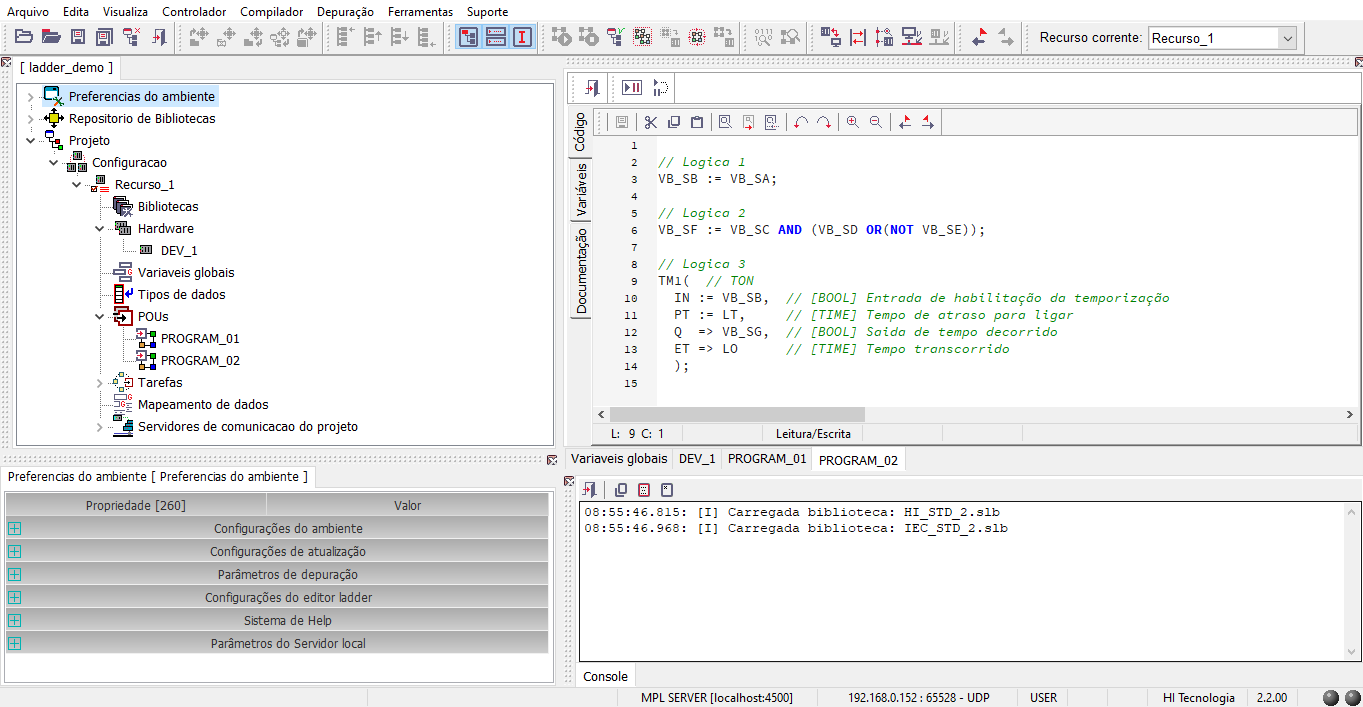Zoom in with the magnifier plus icon
This screenshot has width=1363, height=707.
click(853, 122)
